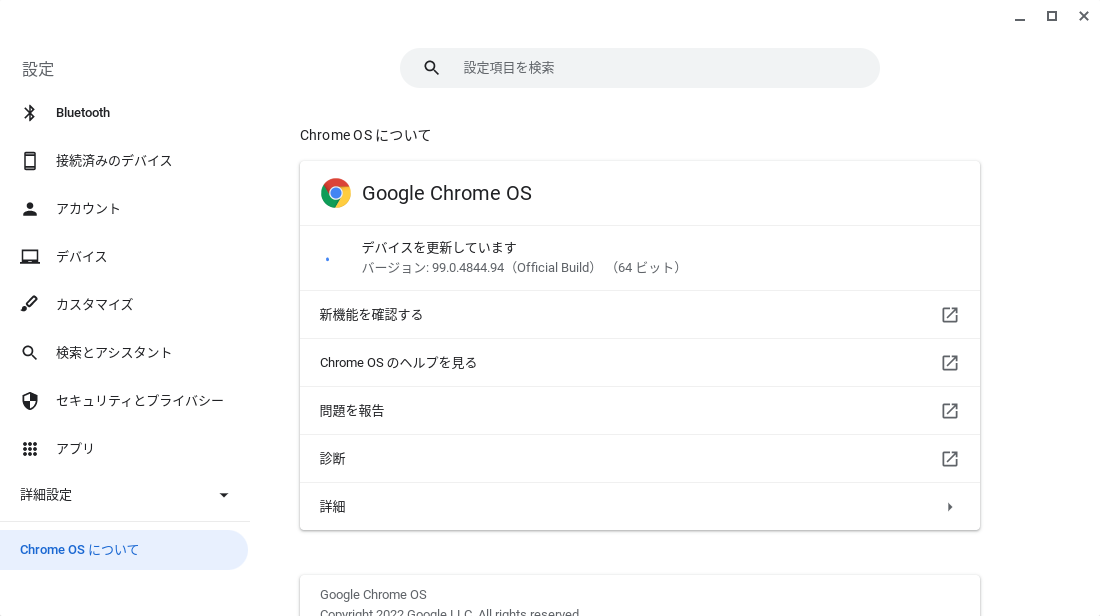Image resolution: width=1100 pixels, height=616 pixels.
Task: Open external link icon for 問題を報告
Action: 949,411
